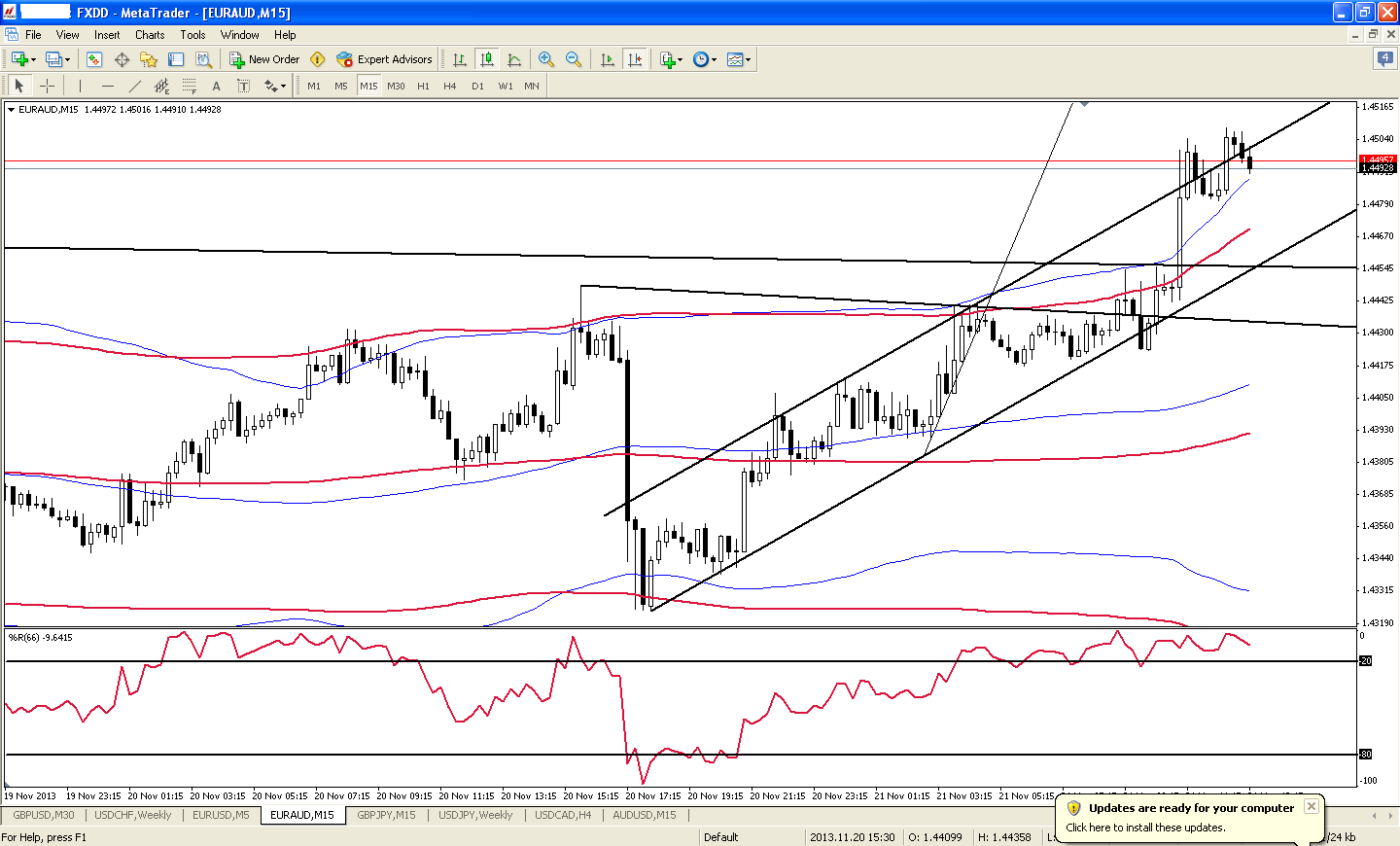Select the Crosshair cursor tool
1400x846 pixels.
[47, 86]
